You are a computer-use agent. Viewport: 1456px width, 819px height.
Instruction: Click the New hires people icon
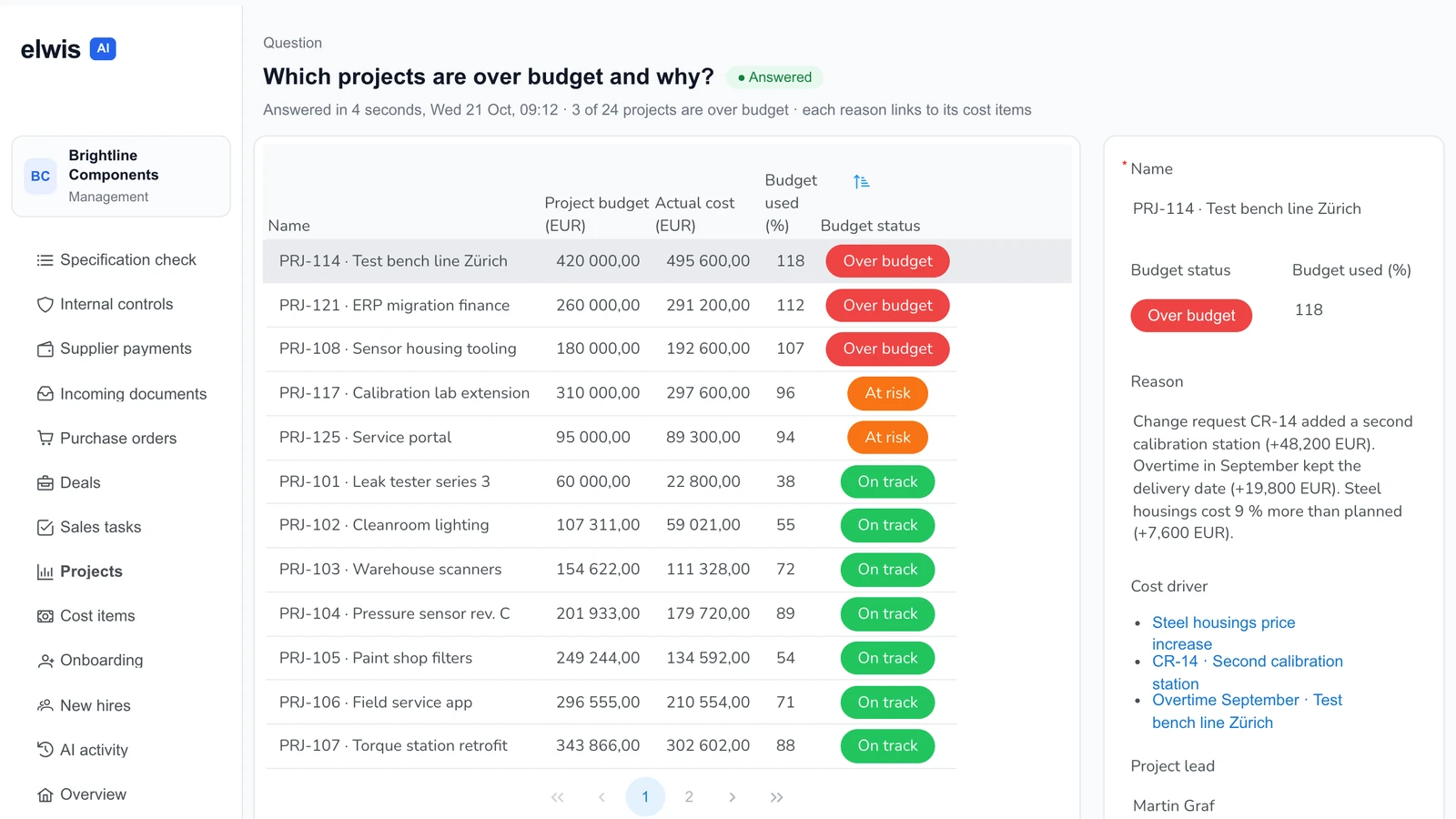coord(45,705)
